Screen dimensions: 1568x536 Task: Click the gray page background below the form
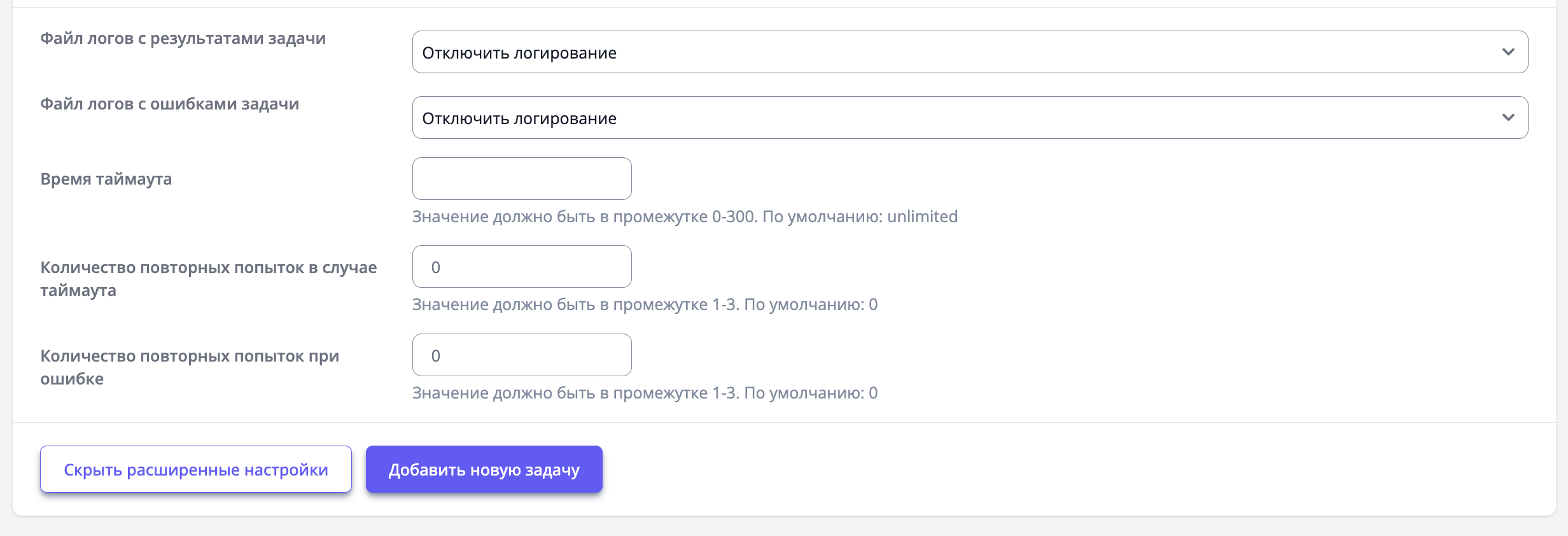point(784,527)
